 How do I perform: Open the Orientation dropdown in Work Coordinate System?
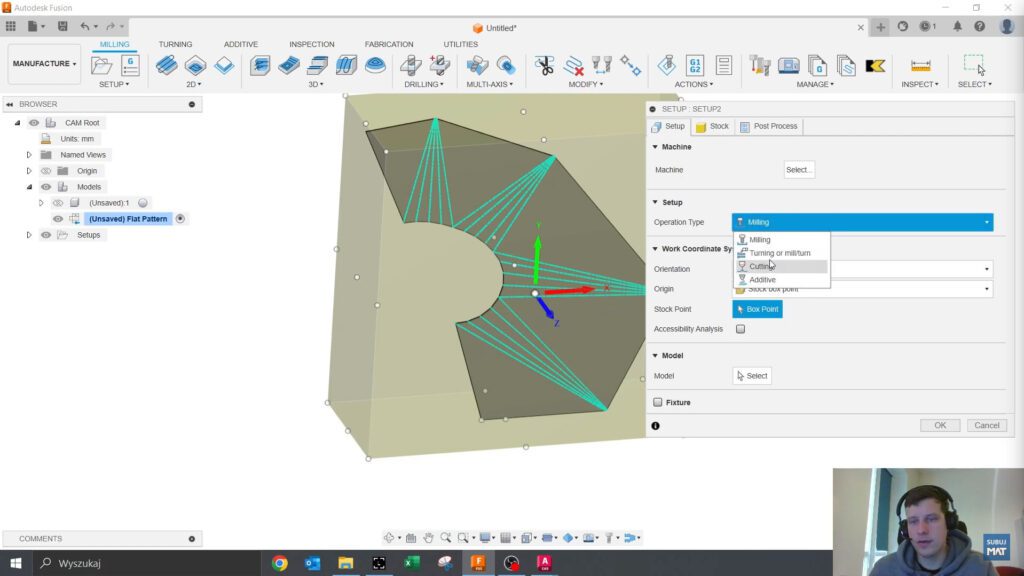(986, 269)
